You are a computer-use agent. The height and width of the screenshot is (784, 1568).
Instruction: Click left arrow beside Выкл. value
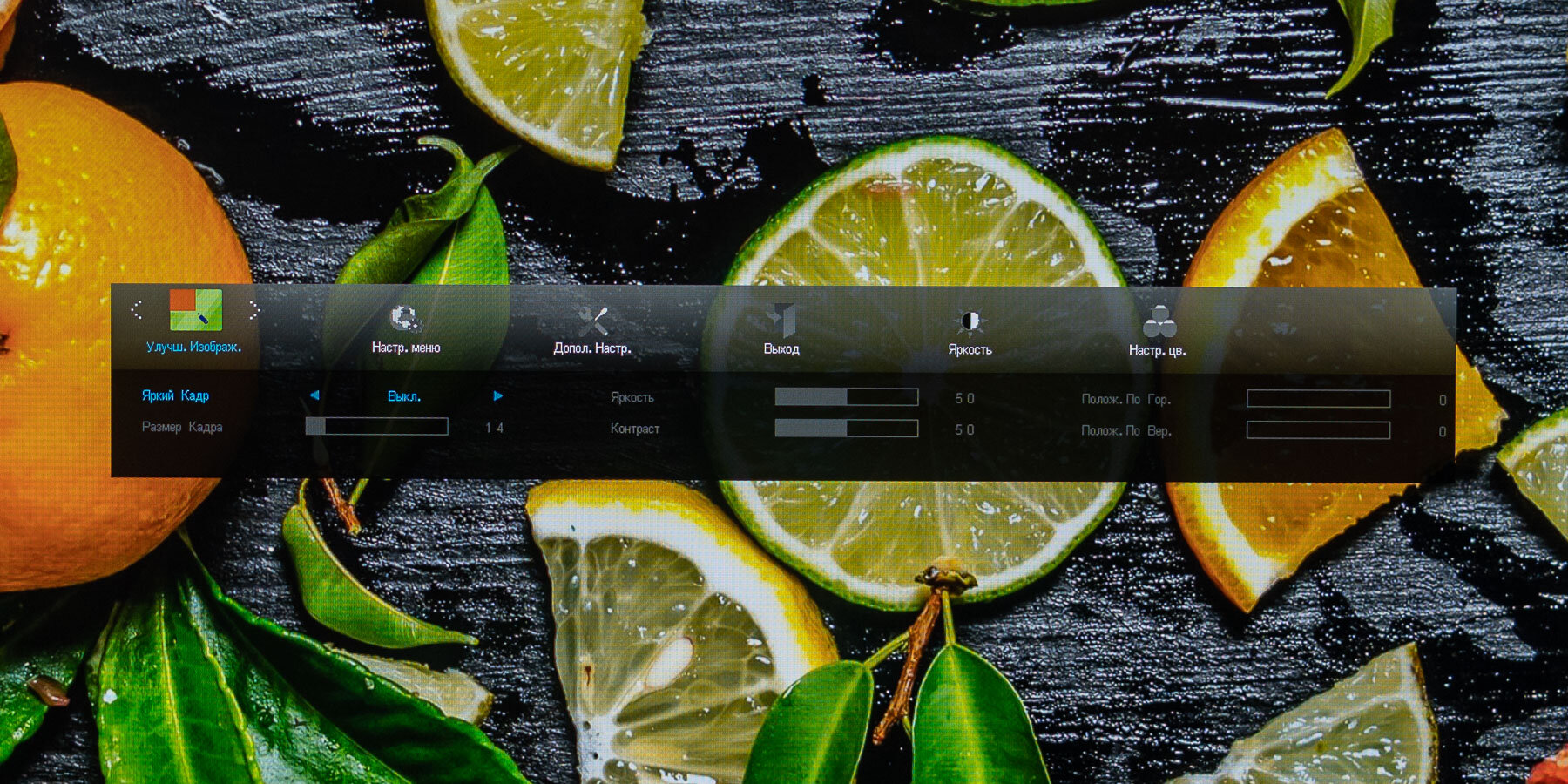(314, 395)
